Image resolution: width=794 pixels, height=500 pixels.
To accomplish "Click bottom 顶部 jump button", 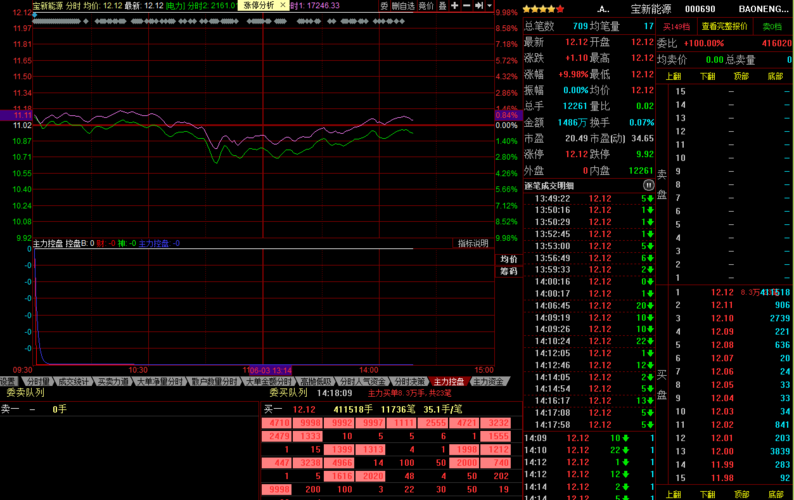I will pos(741,494).
